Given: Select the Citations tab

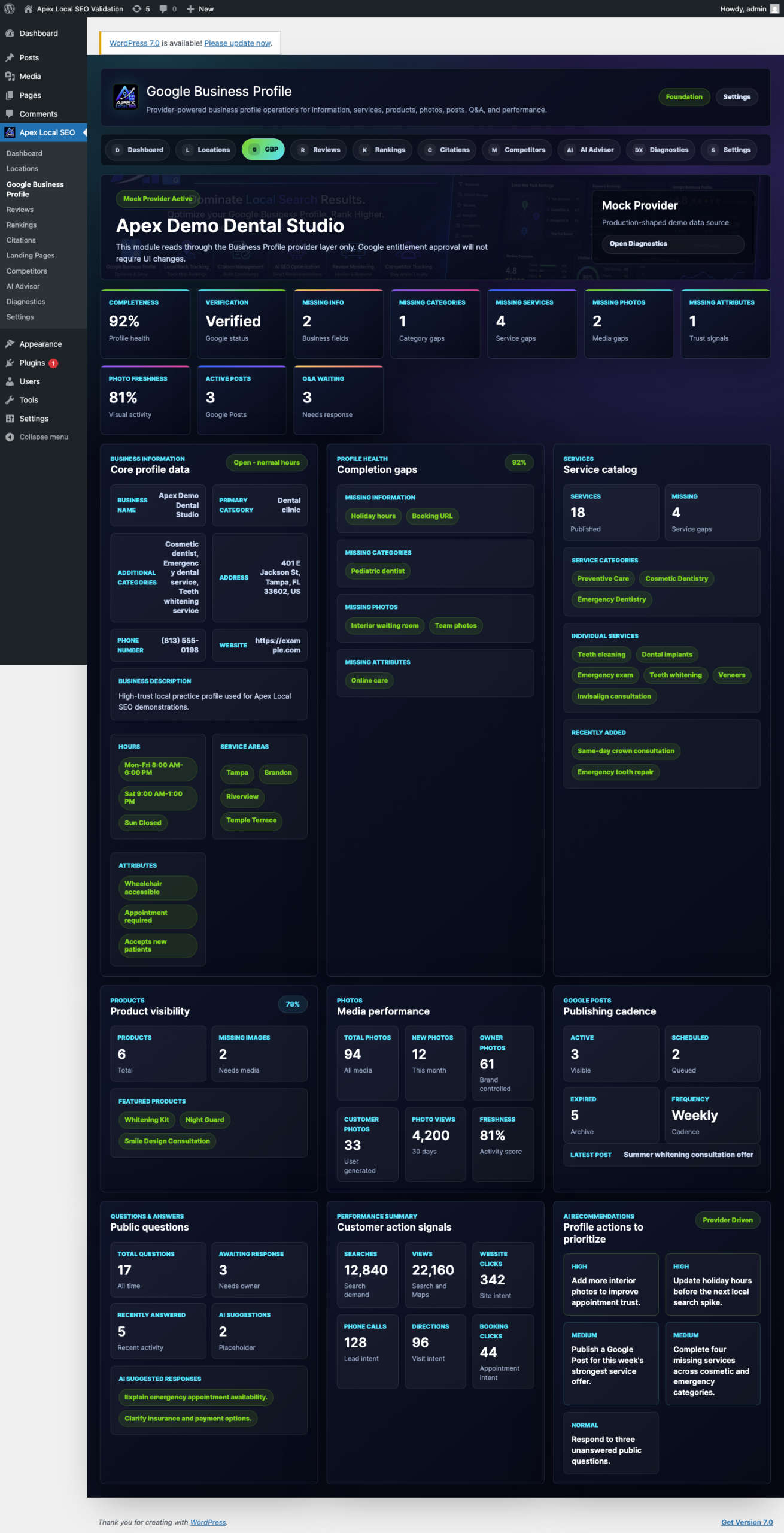Looking at the screenshot, I should pyautogui.click(x=447, y=150).
